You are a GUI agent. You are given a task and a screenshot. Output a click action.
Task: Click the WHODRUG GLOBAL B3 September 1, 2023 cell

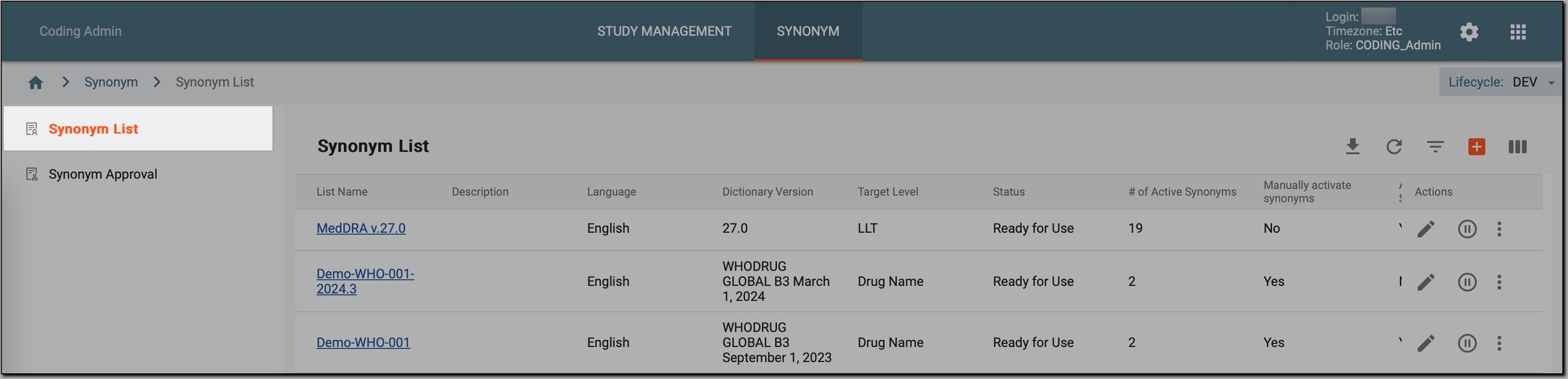click(776, 343)
